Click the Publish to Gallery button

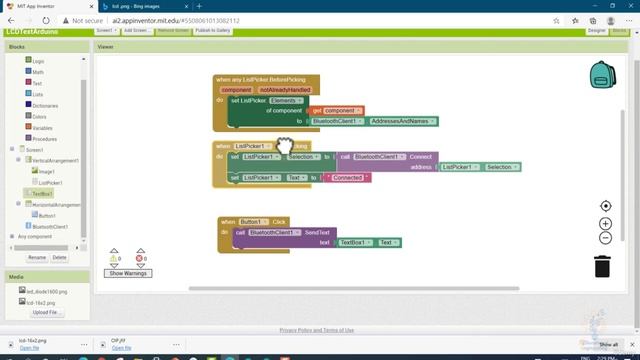click(213, 31)
